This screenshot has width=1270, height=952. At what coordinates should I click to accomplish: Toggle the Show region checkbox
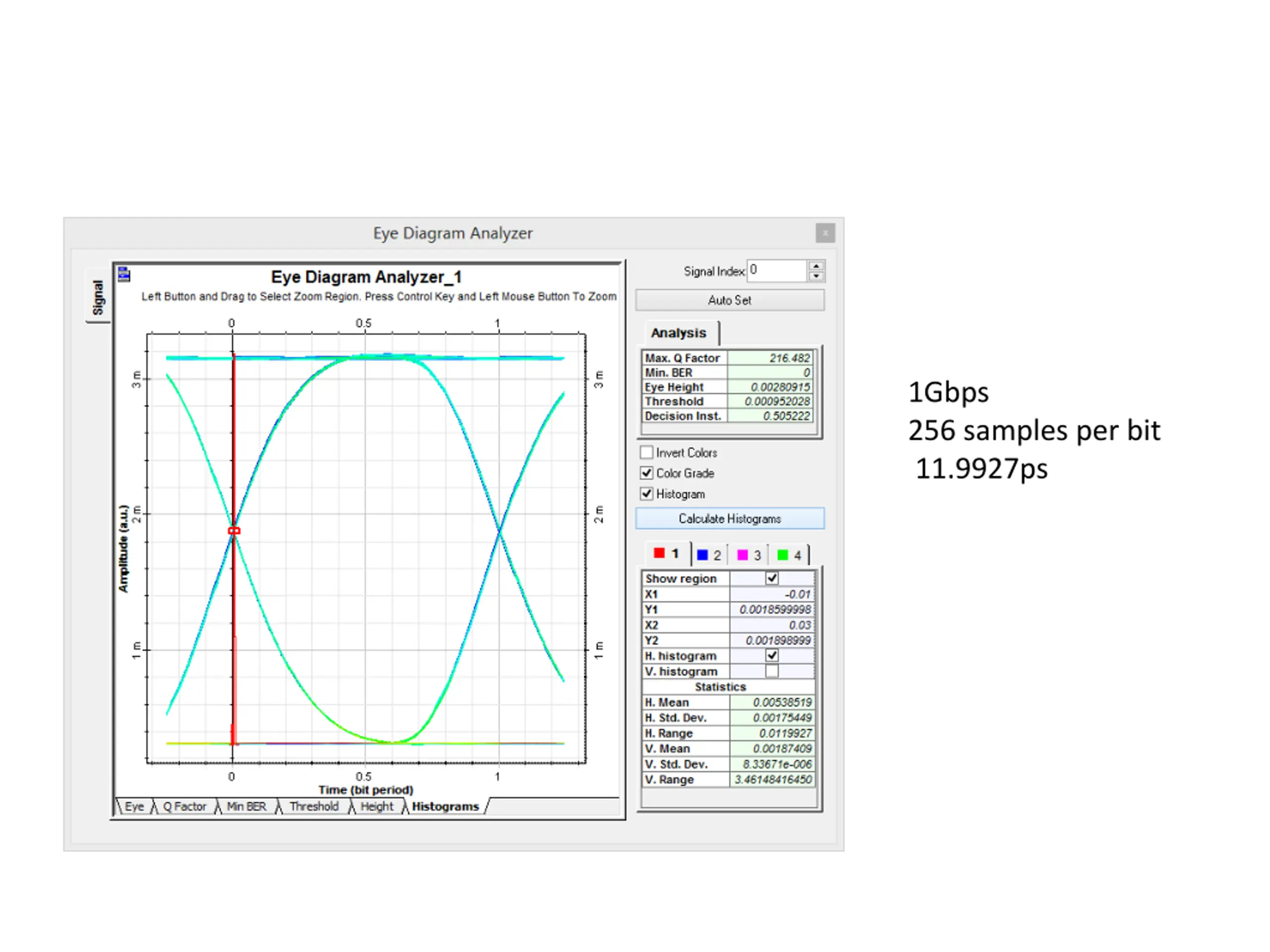(771, 579)
